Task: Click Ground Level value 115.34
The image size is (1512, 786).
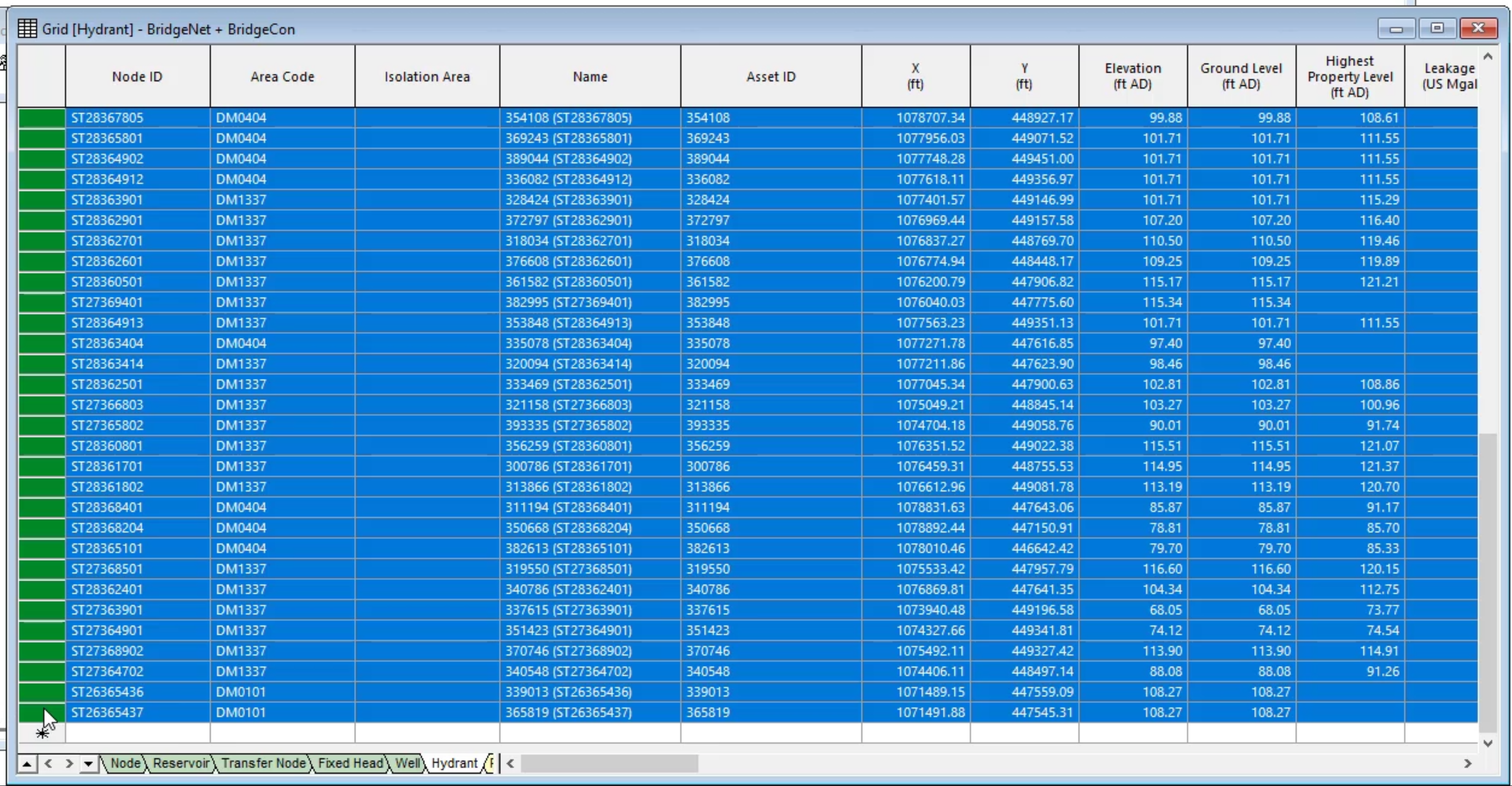Action: (1241, 303)
